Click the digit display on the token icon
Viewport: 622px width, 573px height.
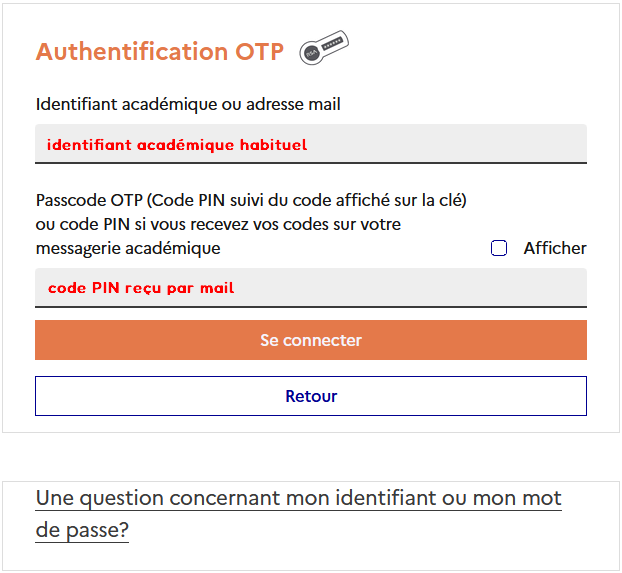[332, 43]
